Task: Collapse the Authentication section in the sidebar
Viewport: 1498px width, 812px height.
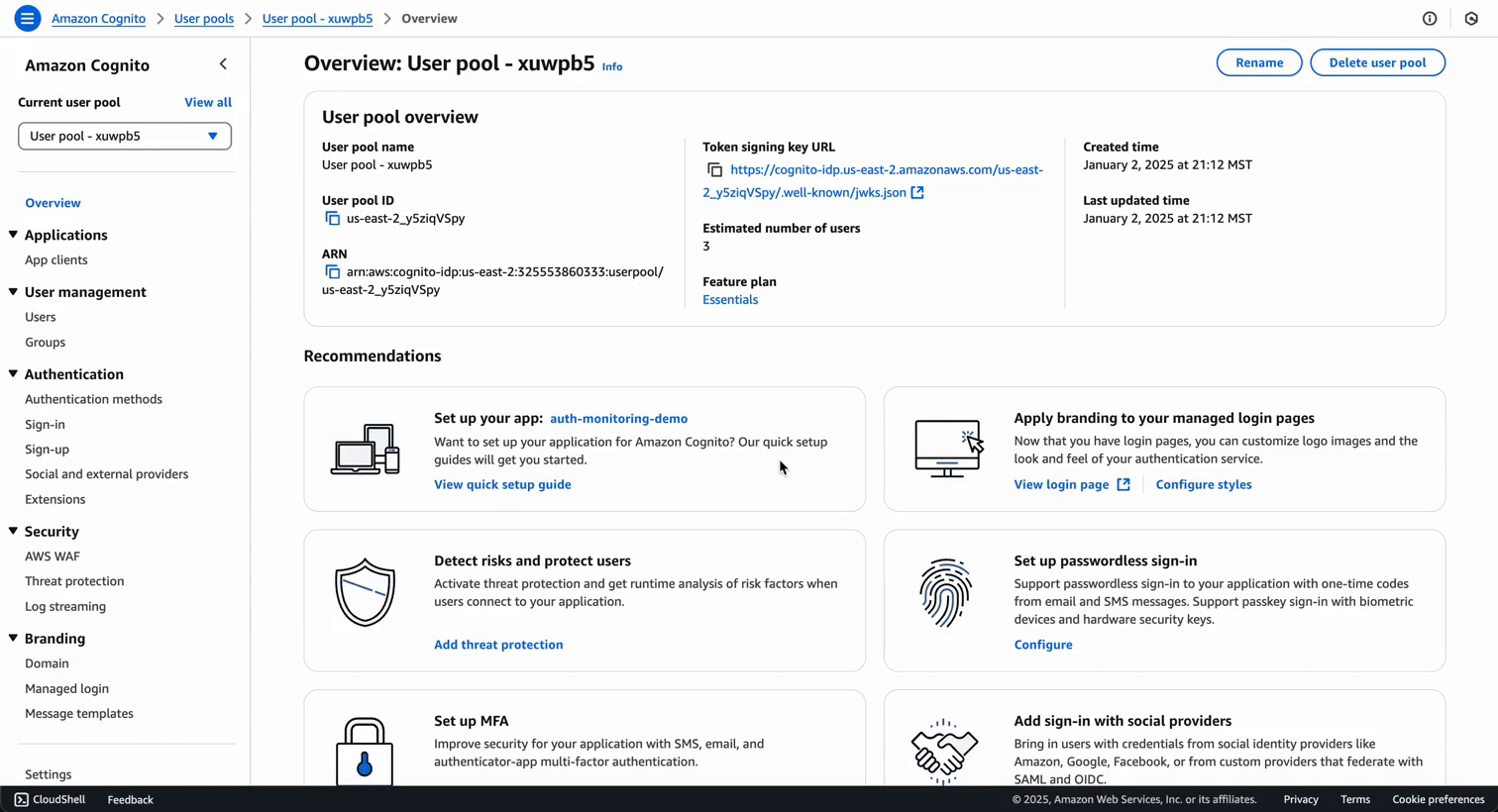Action: (12, 373)
